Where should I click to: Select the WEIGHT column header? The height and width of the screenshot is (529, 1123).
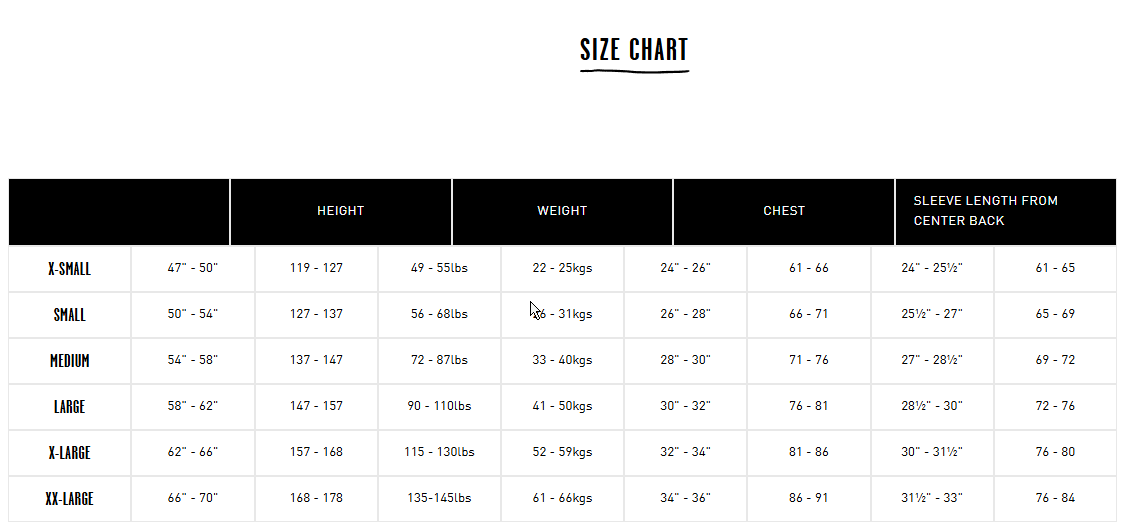point(562,210)
